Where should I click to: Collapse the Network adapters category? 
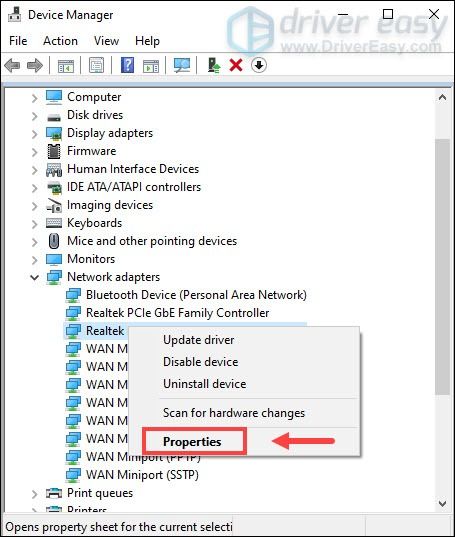pyautogui.click(x=35, y=277)
